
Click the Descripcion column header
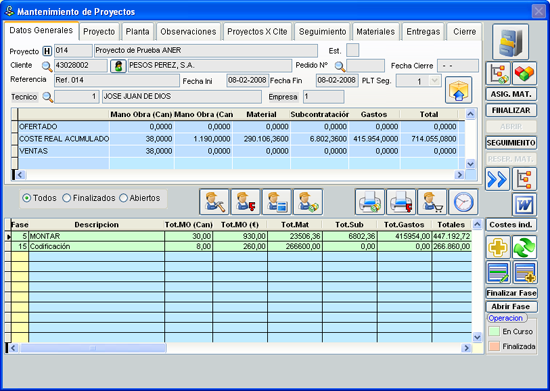click(x=96, y=225)
